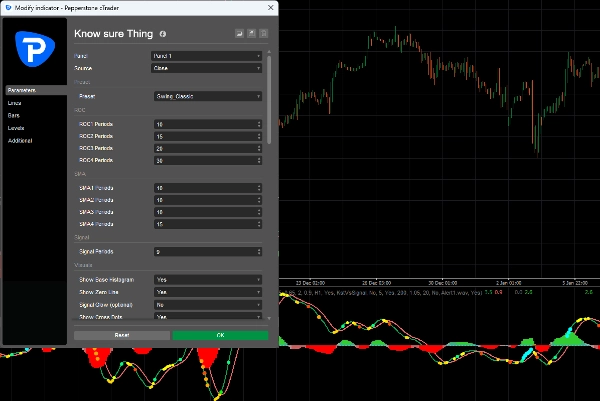Switch to the Bars tab
This screenshot has width=600, height=401.
[13, 115]
